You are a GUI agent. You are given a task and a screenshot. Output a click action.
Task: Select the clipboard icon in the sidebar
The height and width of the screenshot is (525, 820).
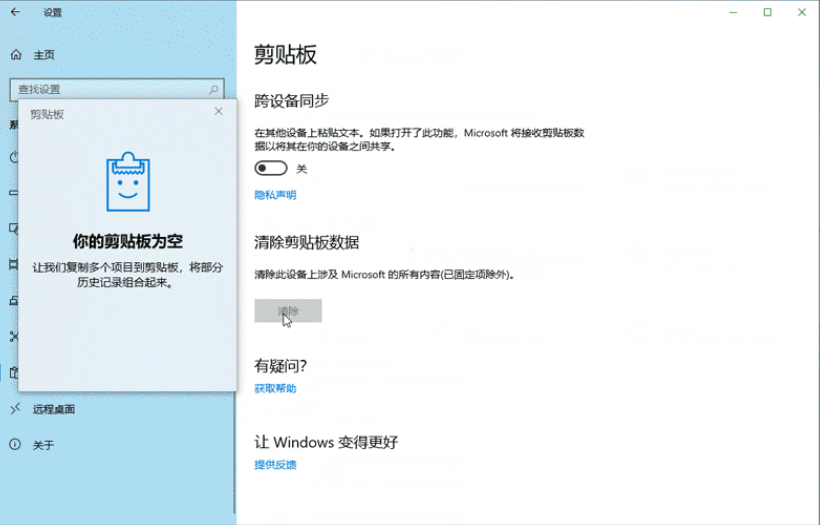pos(14,373)
